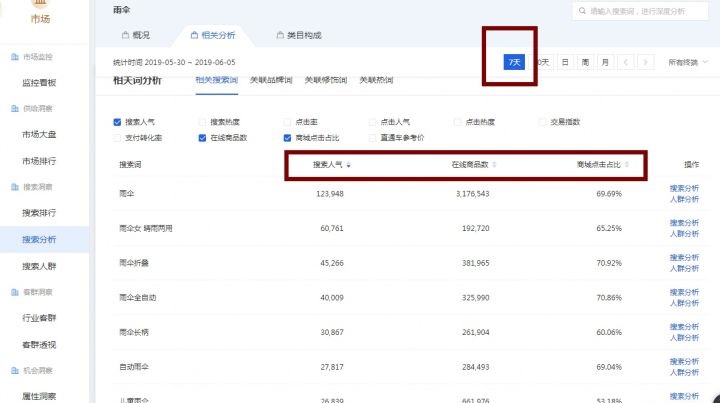Open 属性洞察 in the sidebar

pyautogui.click(x=39, y=397)
